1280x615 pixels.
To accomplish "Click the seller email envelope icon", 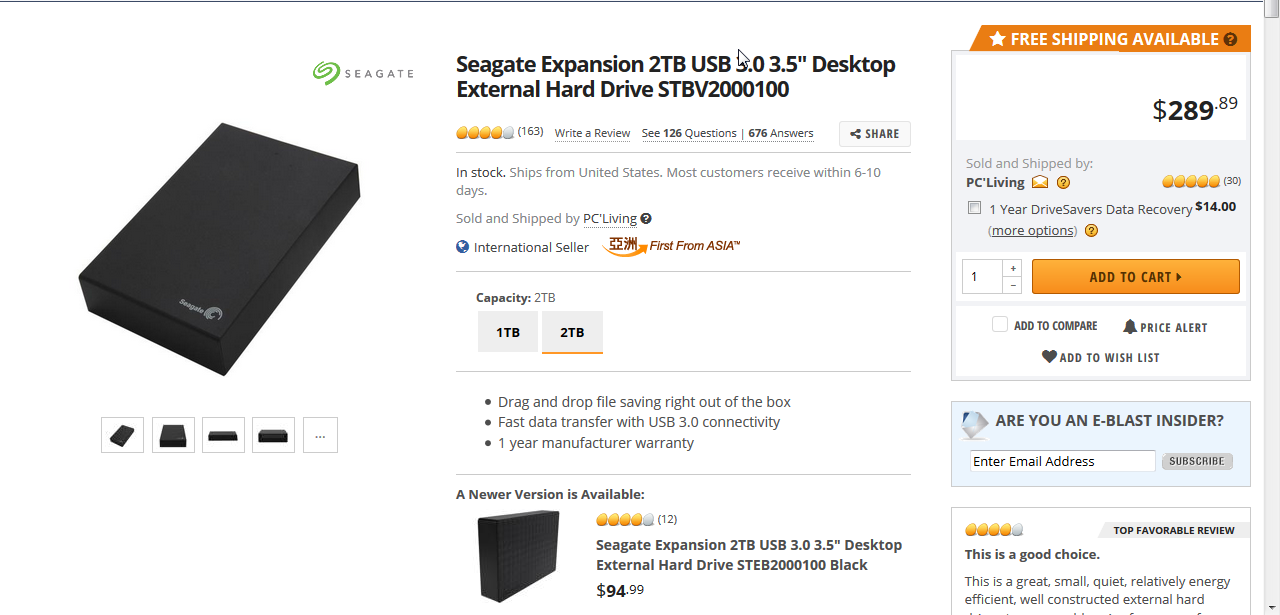I will pyautogui.click(x=1040, y=182).
